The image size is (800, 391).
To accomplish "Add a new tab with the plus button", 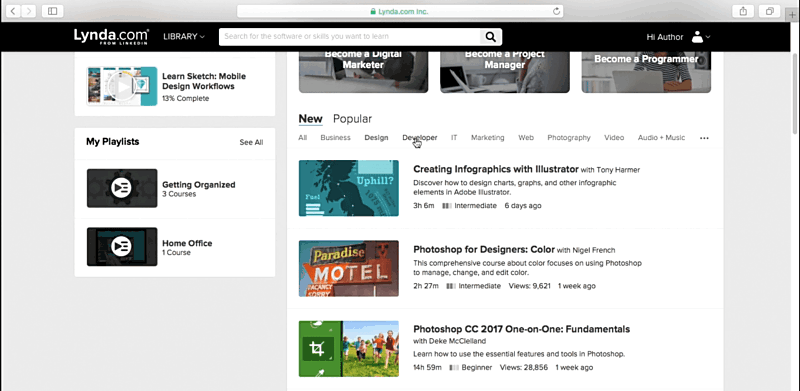I will point(792,14).
